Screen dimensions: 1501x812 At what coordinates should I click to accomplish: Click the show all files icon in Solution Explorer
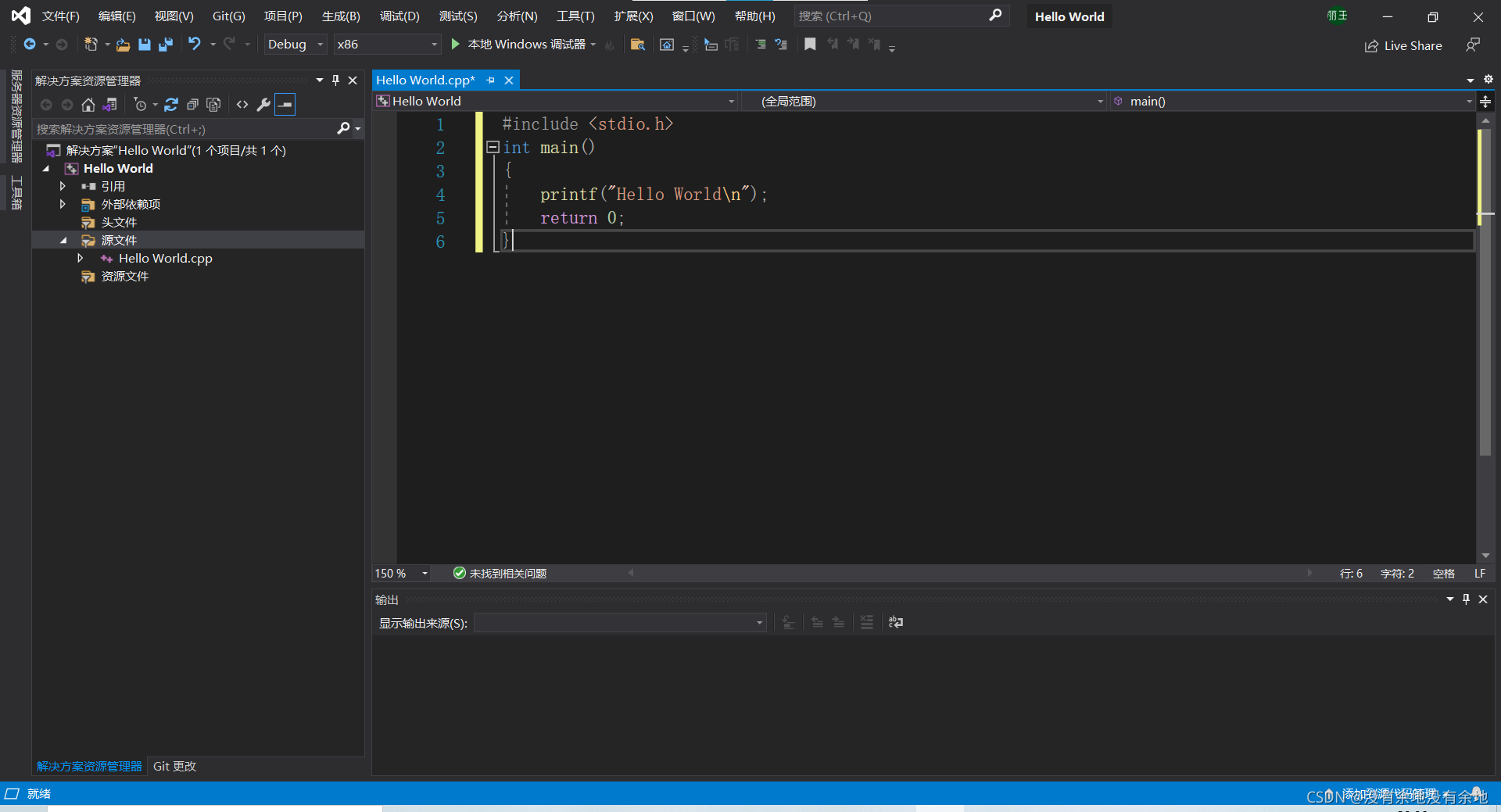(x=213, y=105)
